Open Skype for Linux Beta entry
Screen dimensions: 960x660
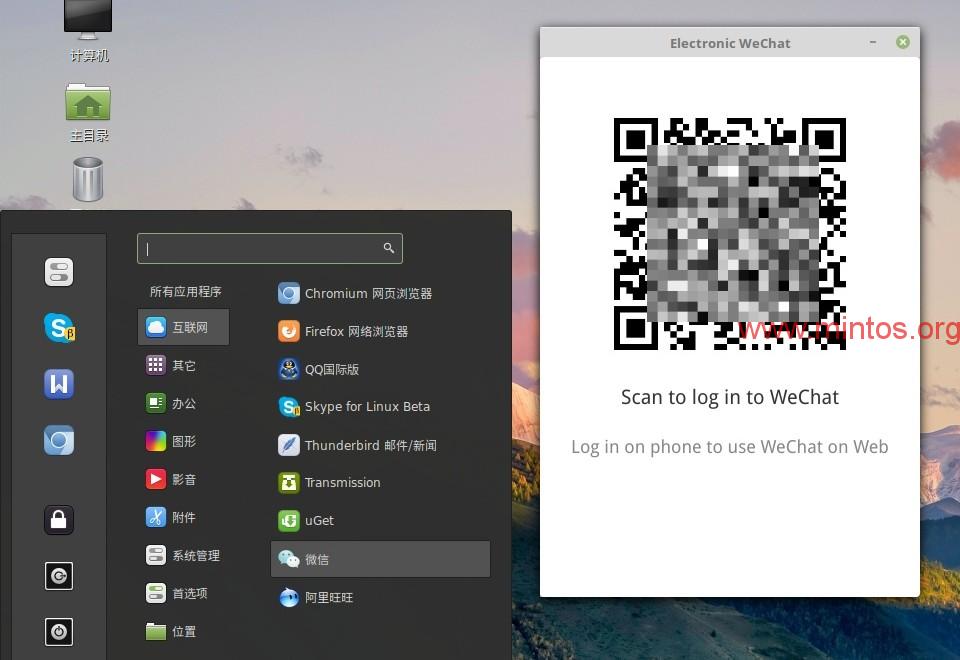tap(366, 407)
